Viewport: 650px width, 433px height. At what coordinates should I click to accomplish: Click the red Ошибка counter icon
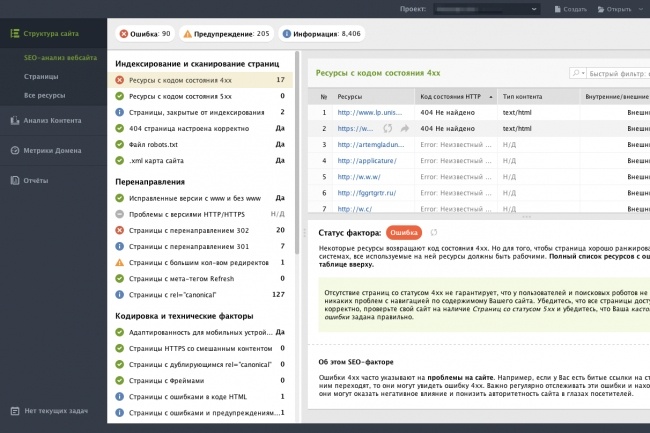tap(124, 34)
